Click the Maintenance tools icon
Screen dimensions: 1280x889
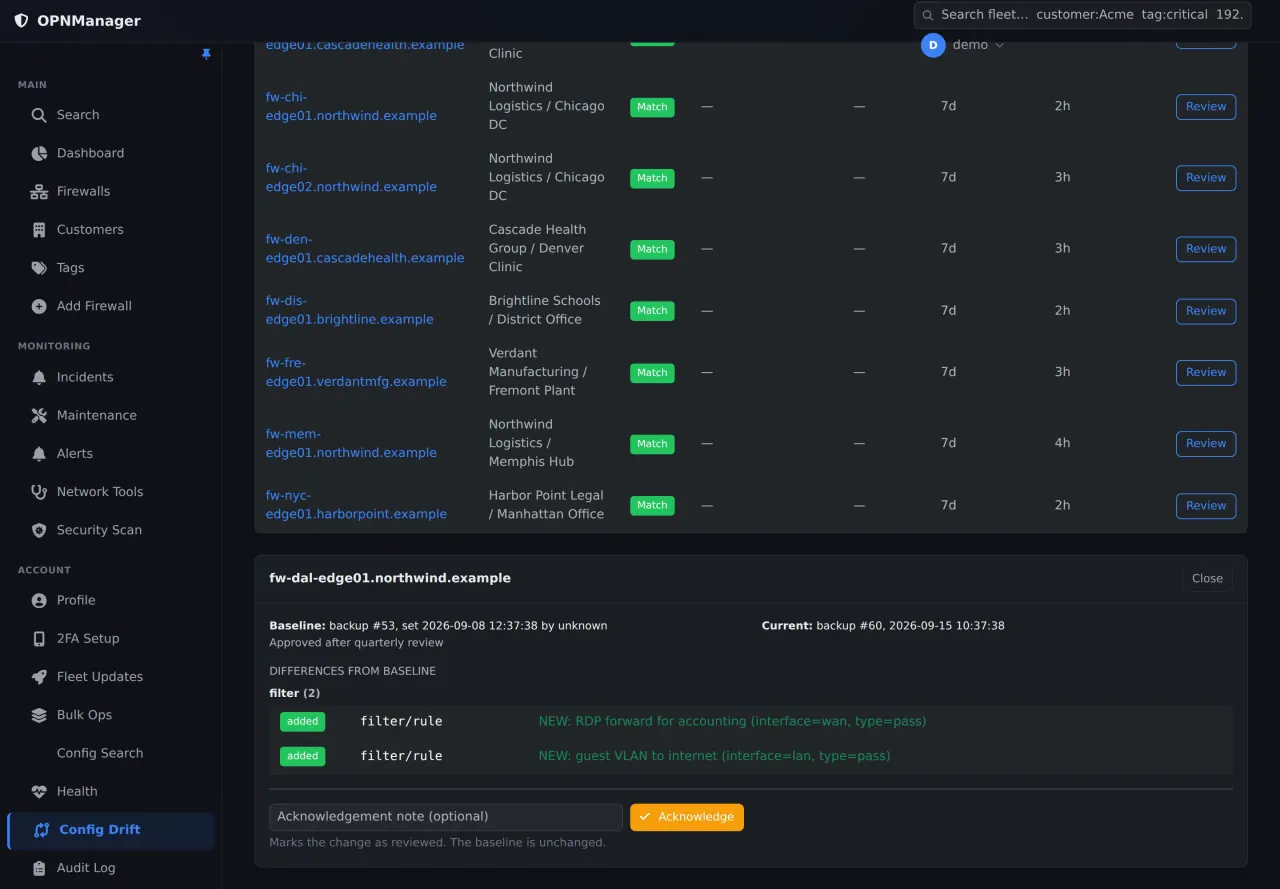click(x=39, y=415)
